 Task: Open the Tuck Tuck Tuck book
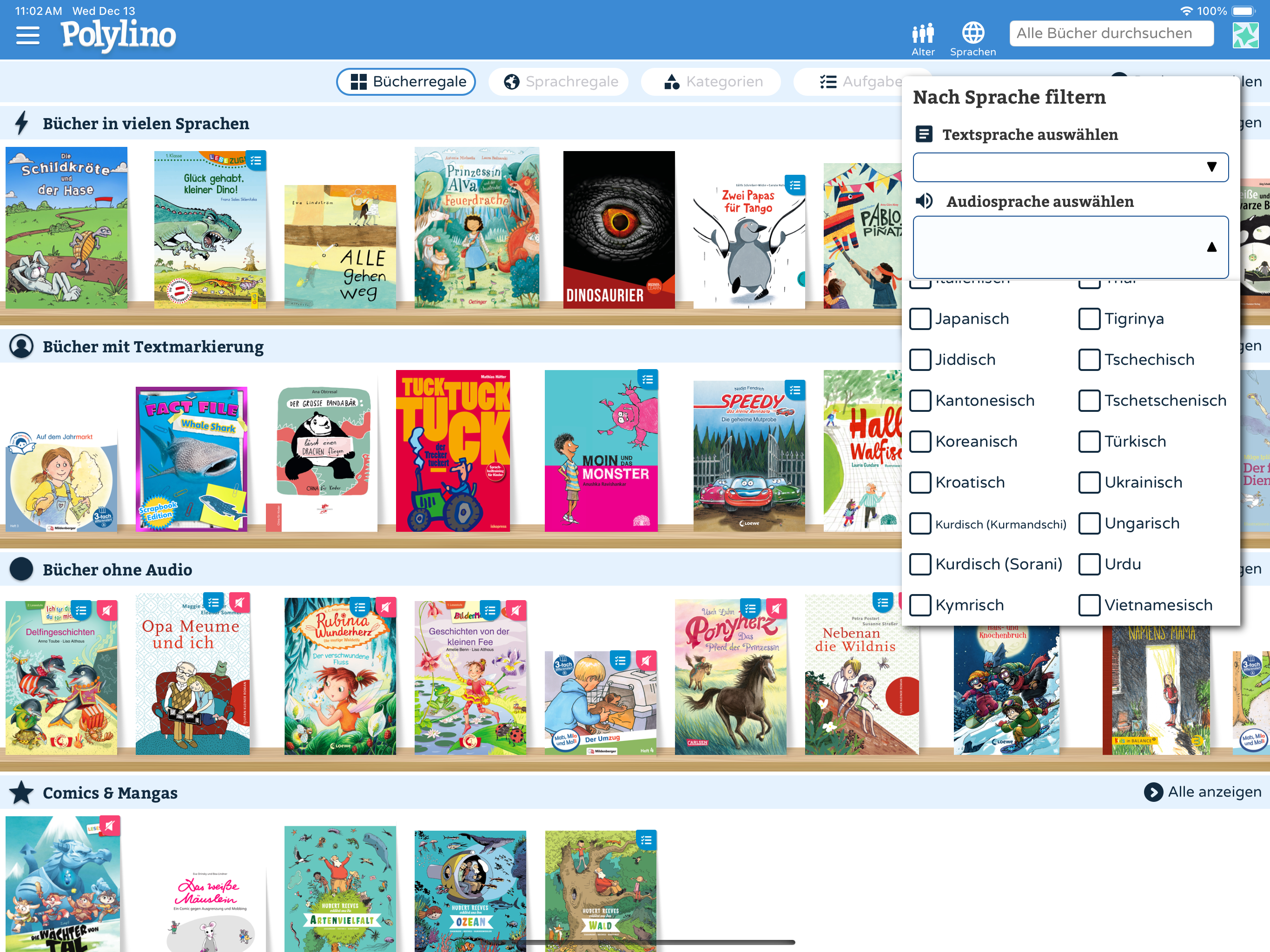[452, 451]
